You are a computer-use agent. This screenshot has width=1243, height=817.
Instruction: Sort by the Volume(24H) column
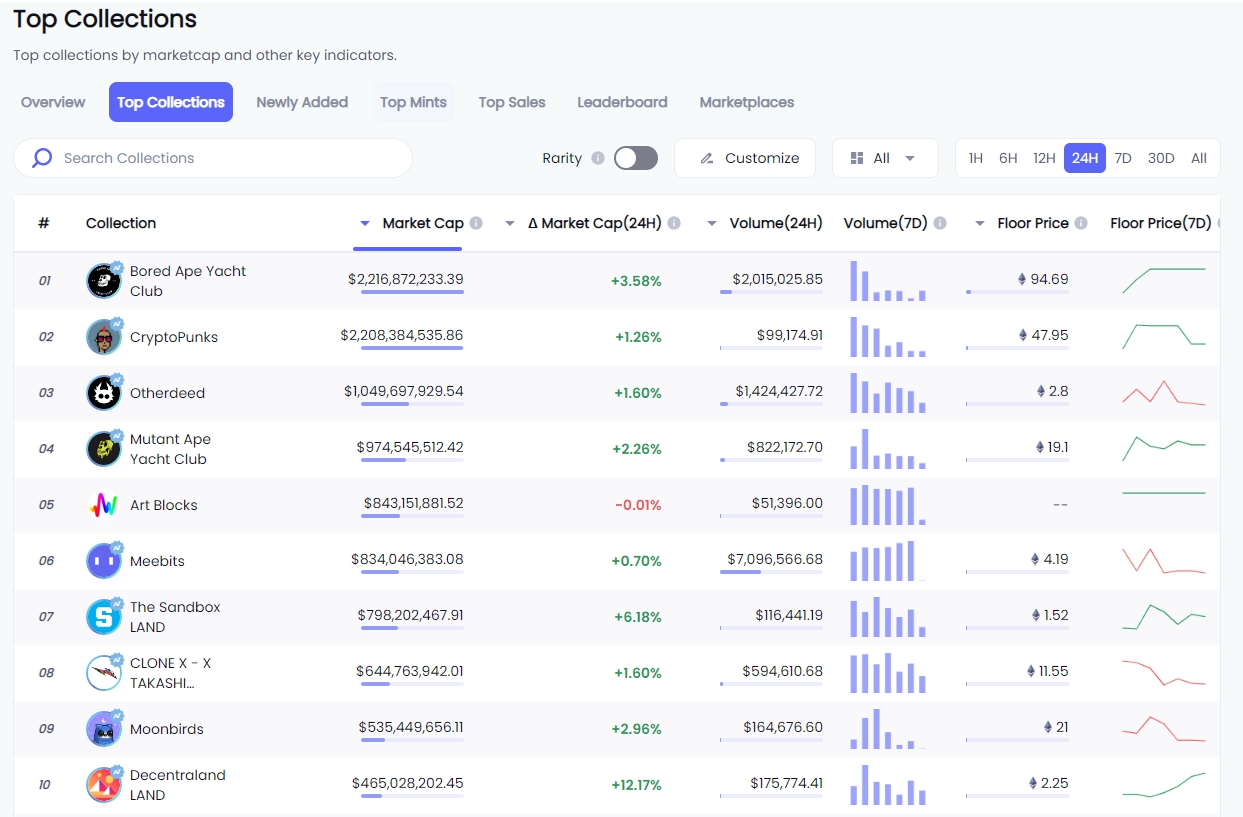776,223
